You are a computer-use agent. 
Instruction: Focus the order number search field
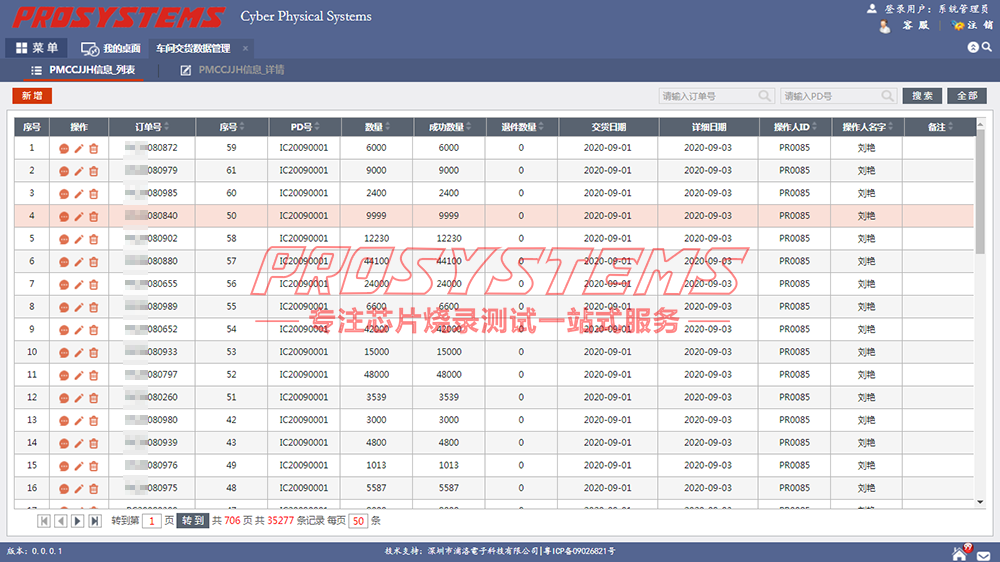click(716, 96)
